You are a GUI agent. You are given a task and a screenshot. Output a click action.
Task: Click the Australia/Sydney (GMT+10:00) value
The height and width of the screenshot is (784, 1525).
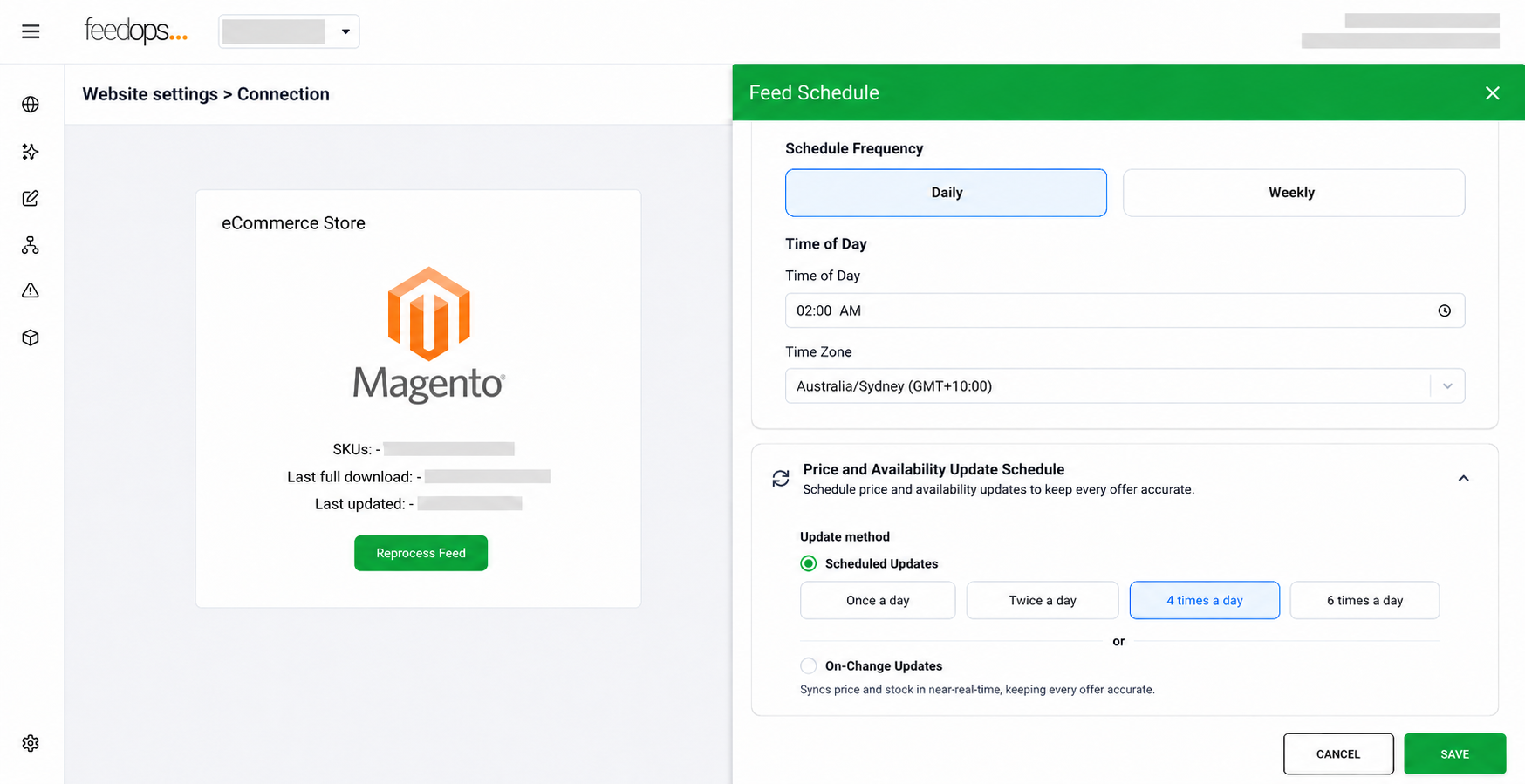tap(894, 386)
